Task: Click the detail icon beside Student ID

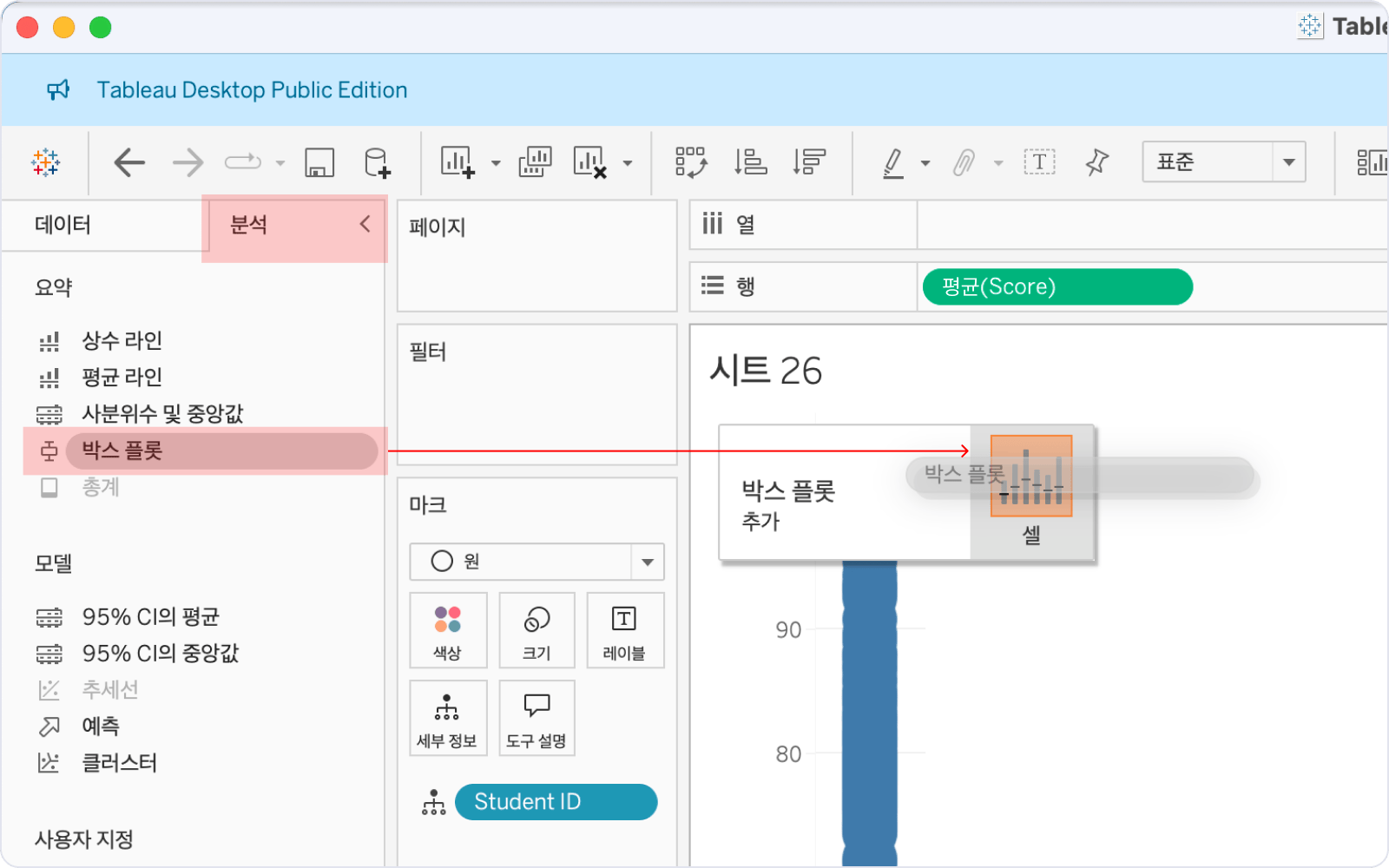Action: tap(433, 802)
